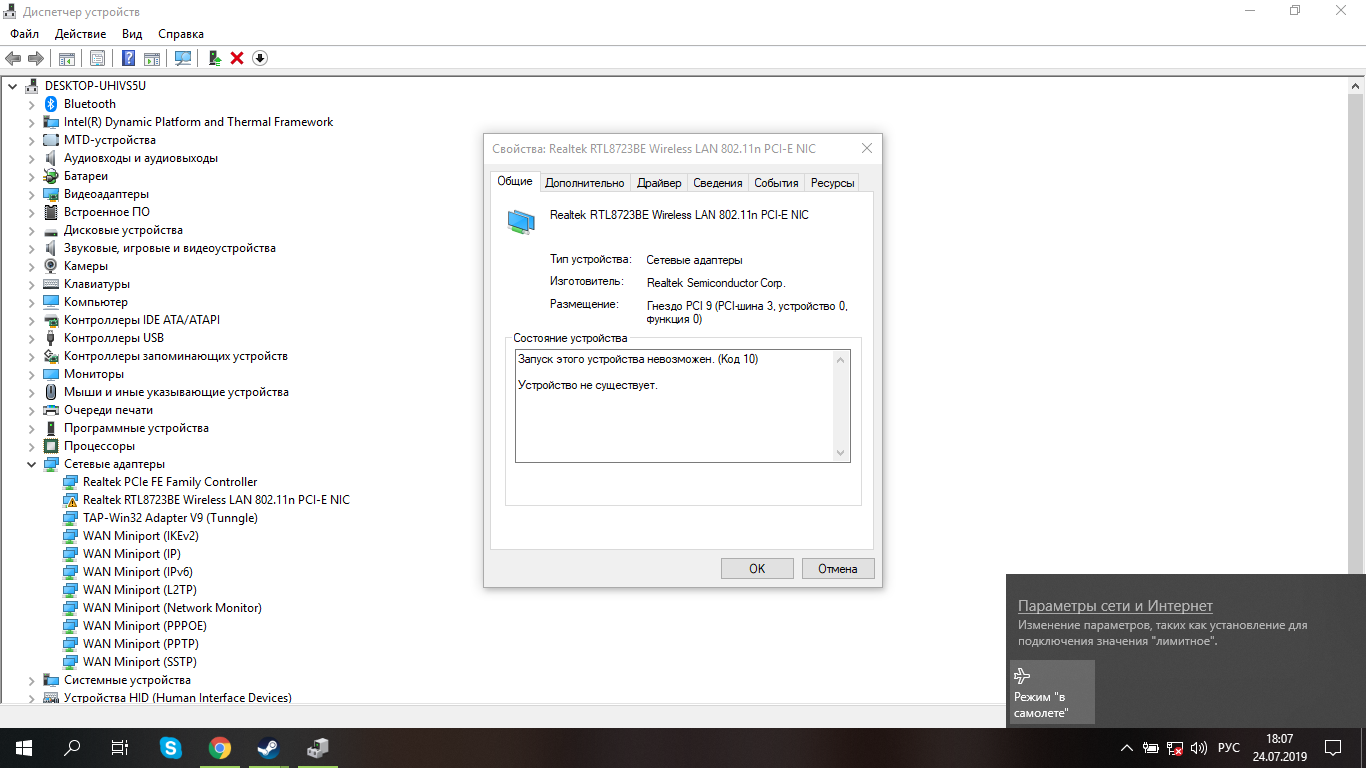
Task: Click the РУС language indicator
Action: (1229, 748)
